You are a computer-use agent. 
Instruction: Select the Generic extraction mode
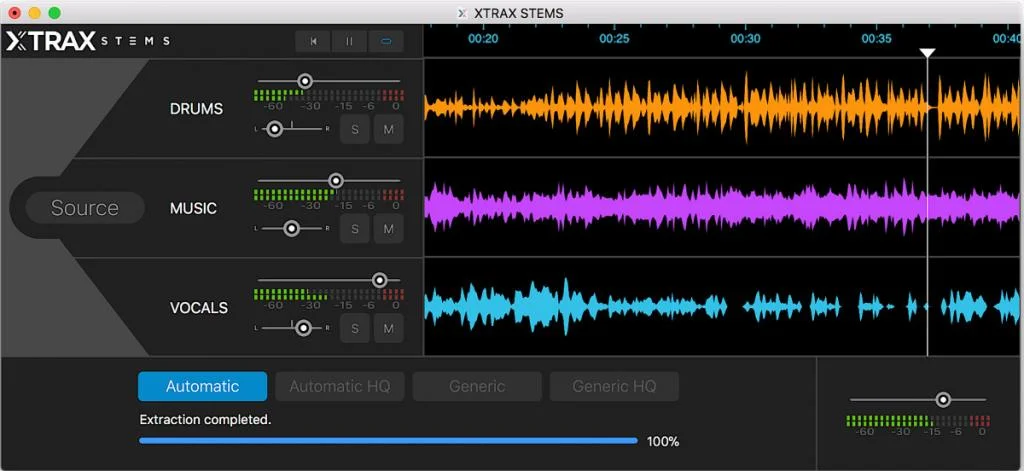(477, 386)
